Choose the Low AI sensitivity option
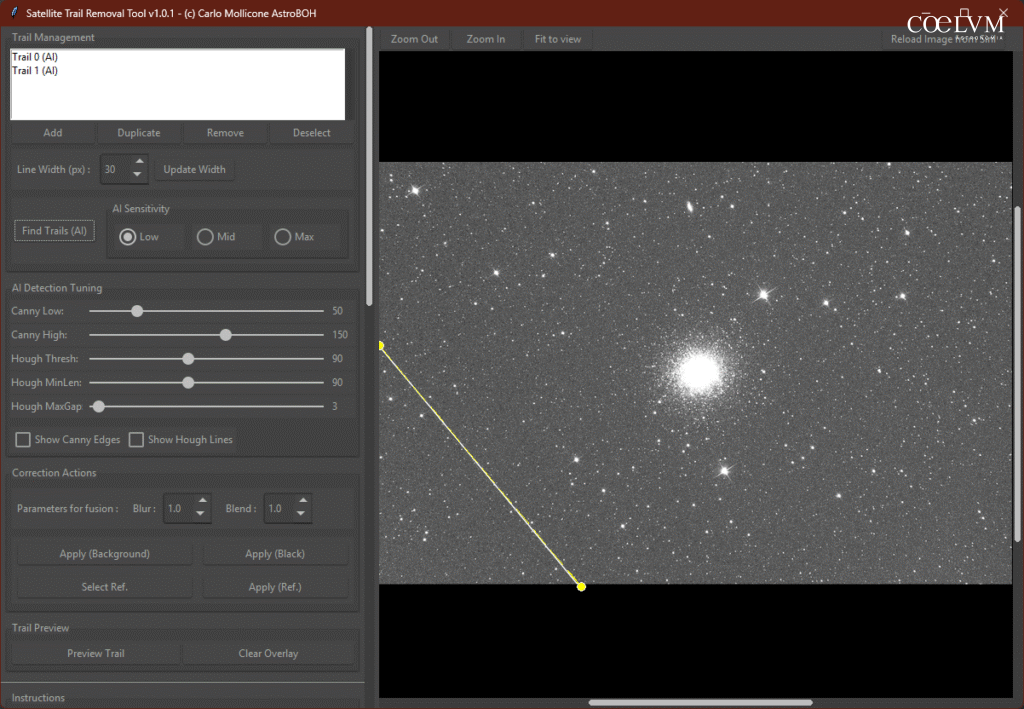Screen dimensions: 1024x709 tap(127, 237)
